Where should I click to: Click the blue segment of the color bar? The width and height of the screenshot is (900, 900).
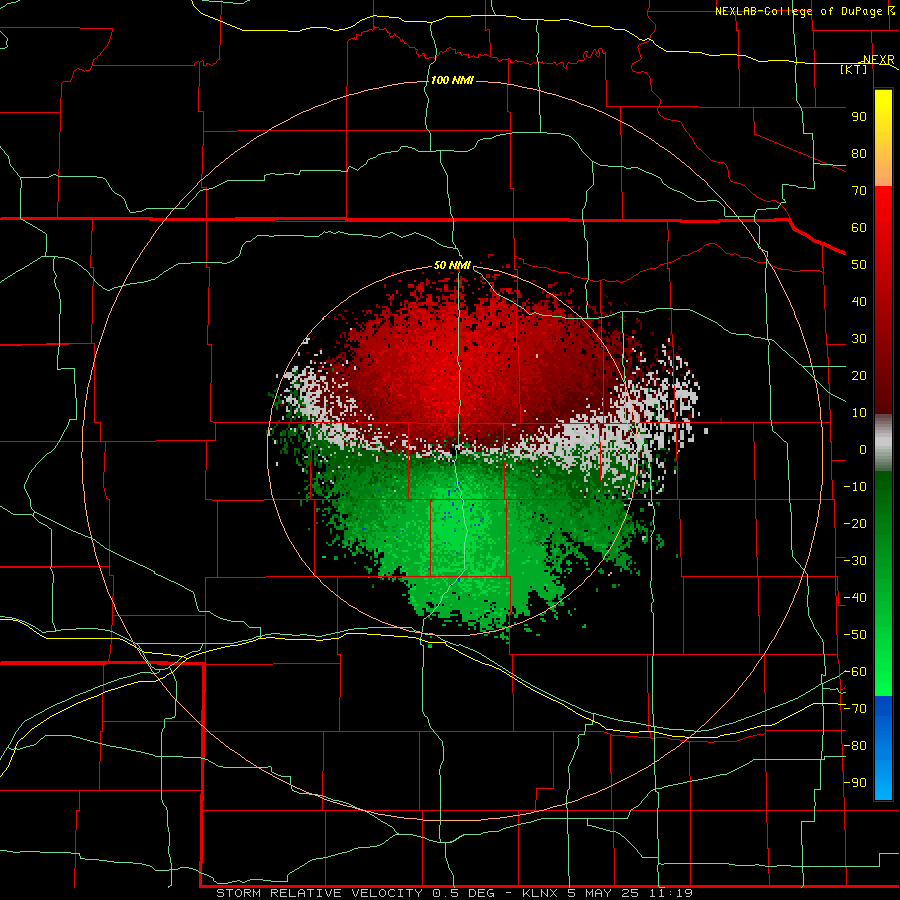coord(883,747)
